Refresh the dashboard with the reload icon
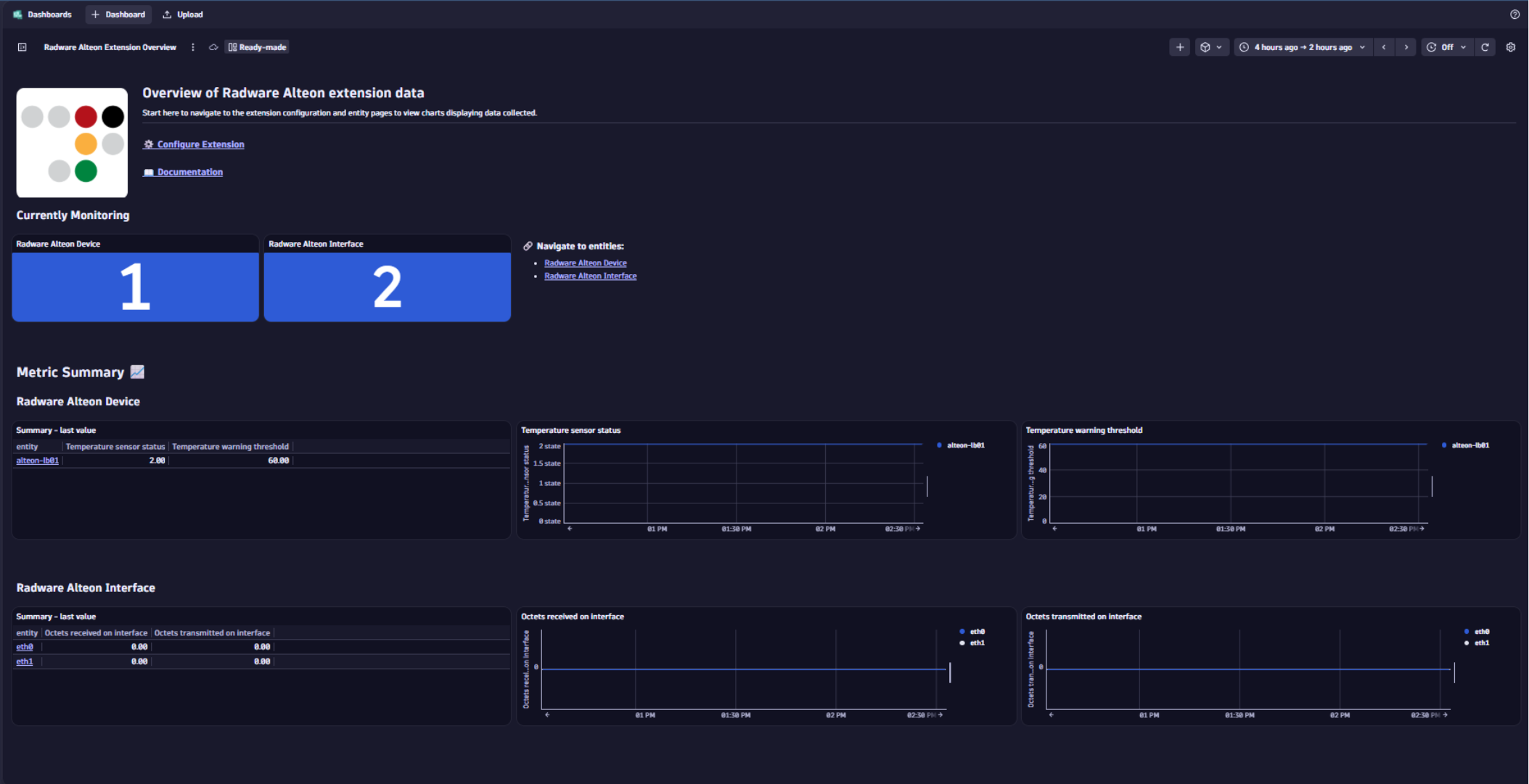Viewport: 1529px width, 784px height. pos(1485,46)
